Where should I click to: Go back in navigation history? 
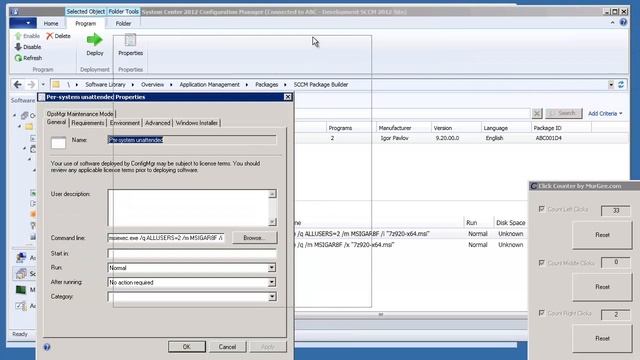coord(18,84)
